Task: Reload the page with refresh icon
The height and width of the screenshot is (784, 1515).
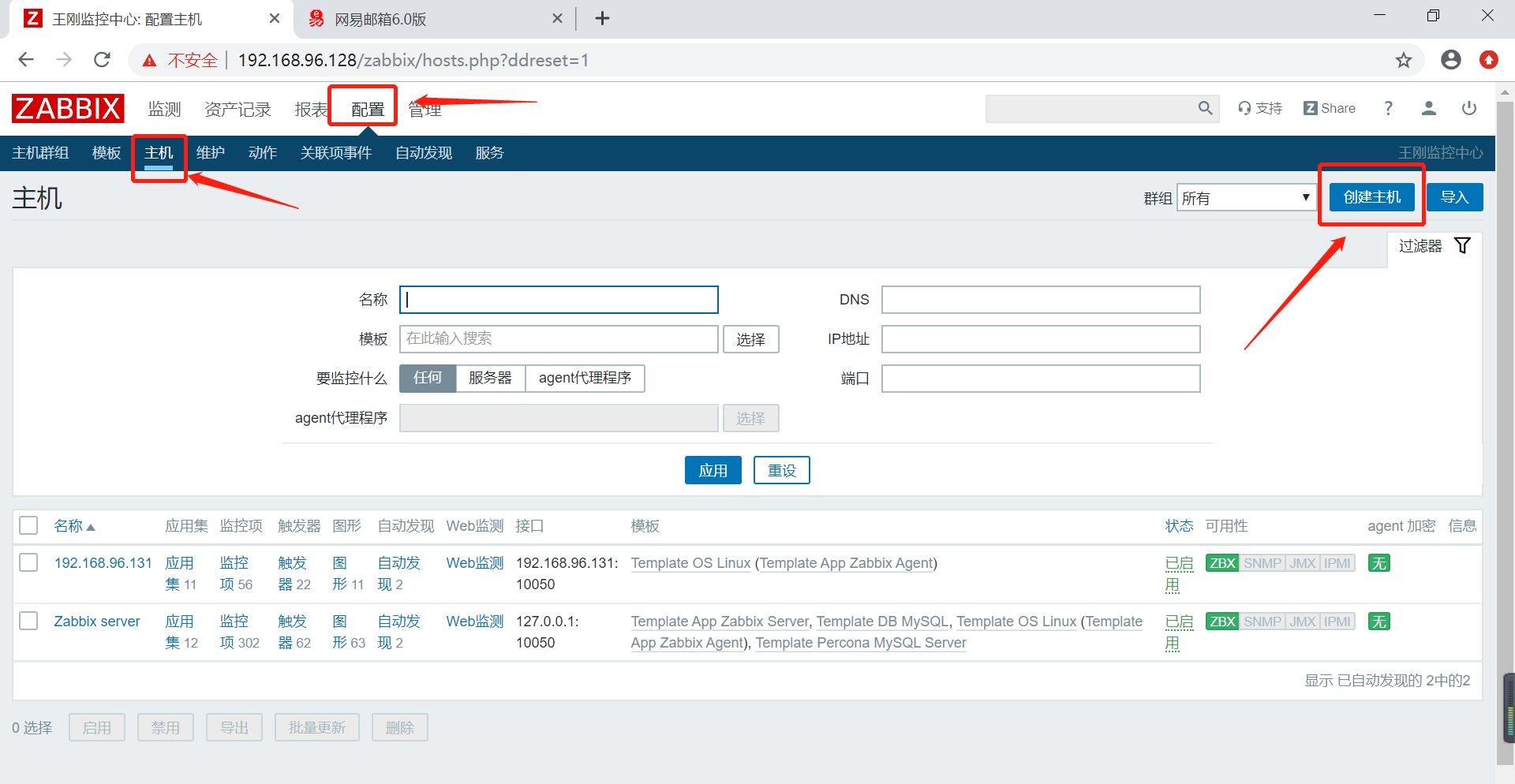Action: (x=102, y=60)
